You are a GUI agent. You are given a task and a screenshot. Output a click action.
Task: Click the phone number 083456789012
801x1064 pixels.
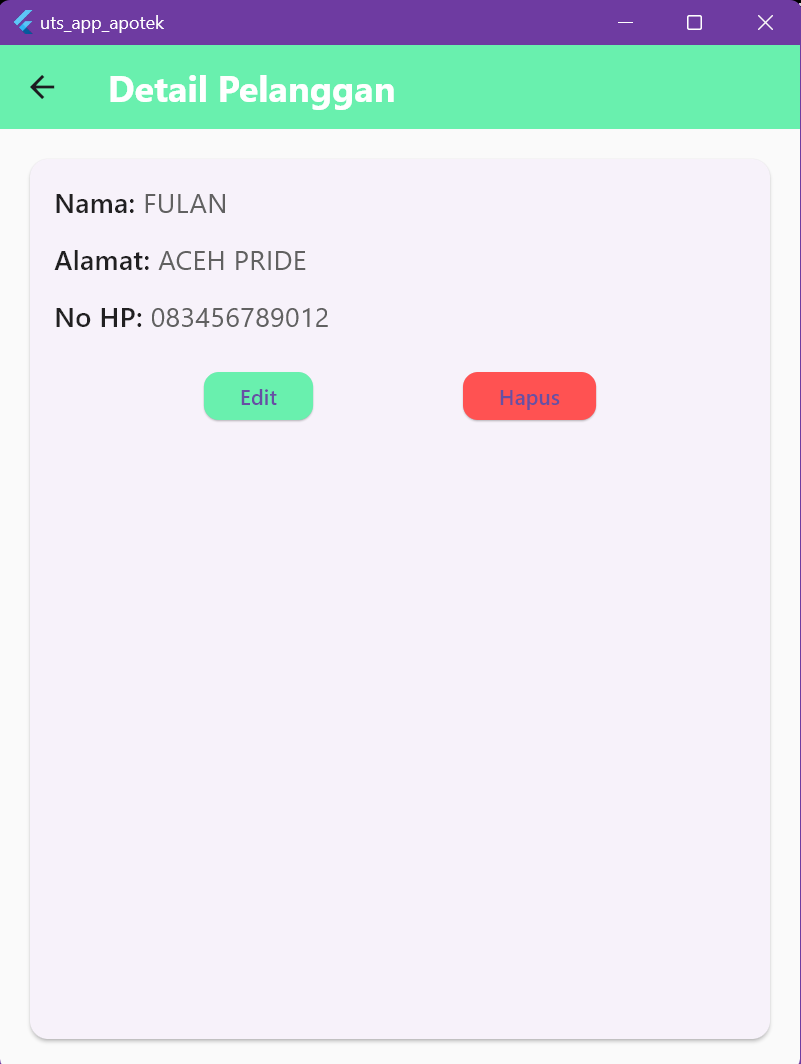pos(240,318)
